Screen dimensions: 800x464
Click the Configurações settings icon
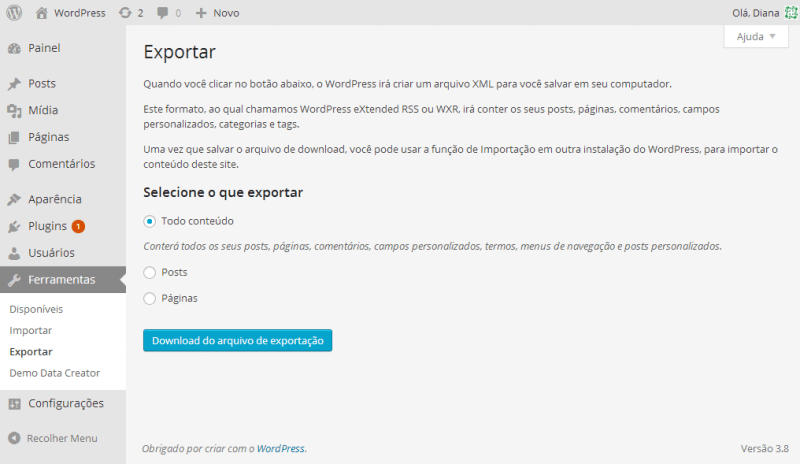(14, 404)
